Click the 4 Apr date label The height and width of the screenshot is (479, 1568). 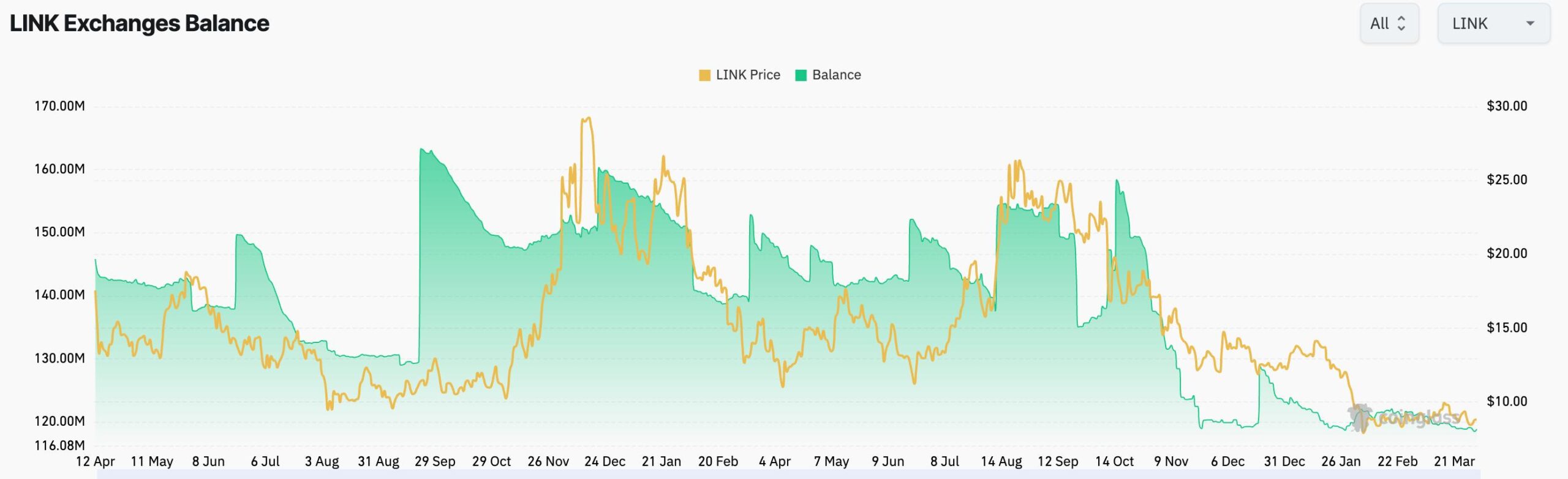click(x=775, y=461)
